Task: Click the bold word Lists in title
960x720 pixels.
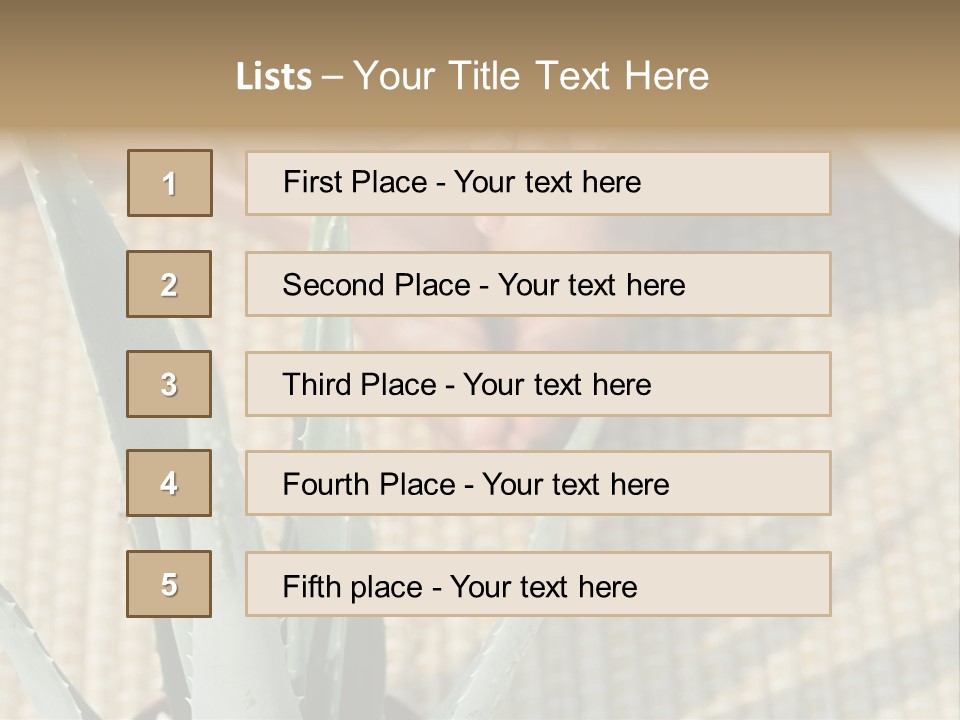Action: coord(274,77)
